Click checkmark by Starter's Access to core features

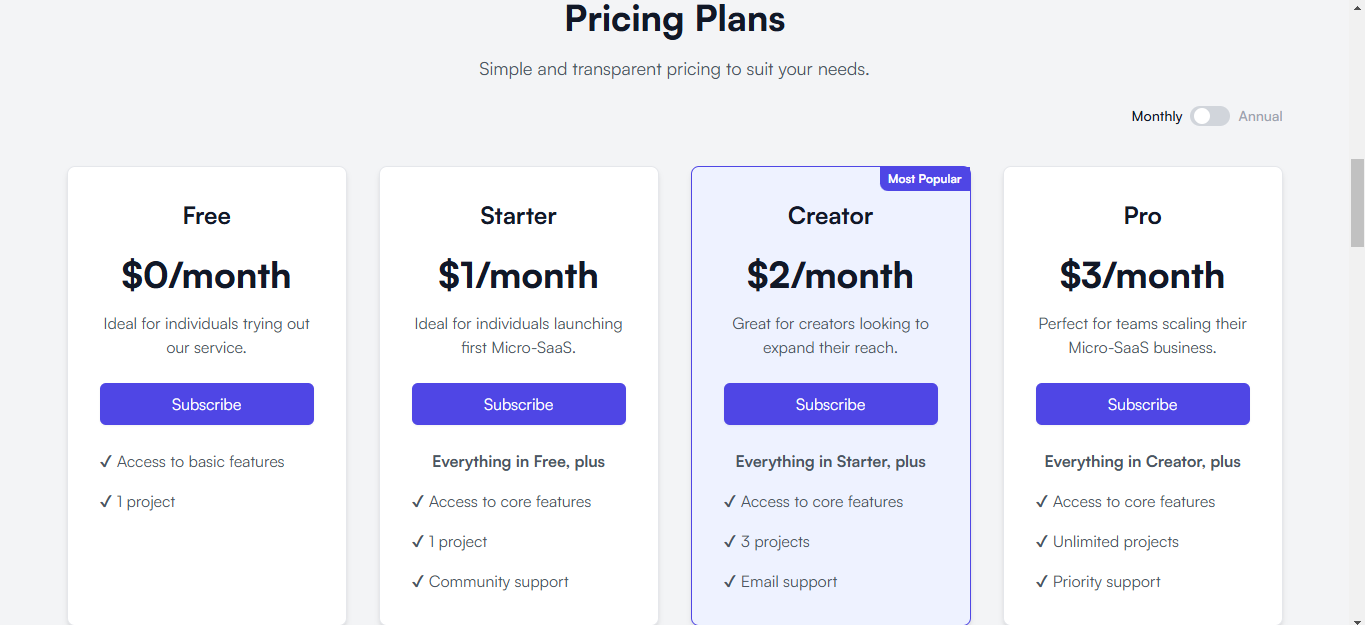pos(418,502)
